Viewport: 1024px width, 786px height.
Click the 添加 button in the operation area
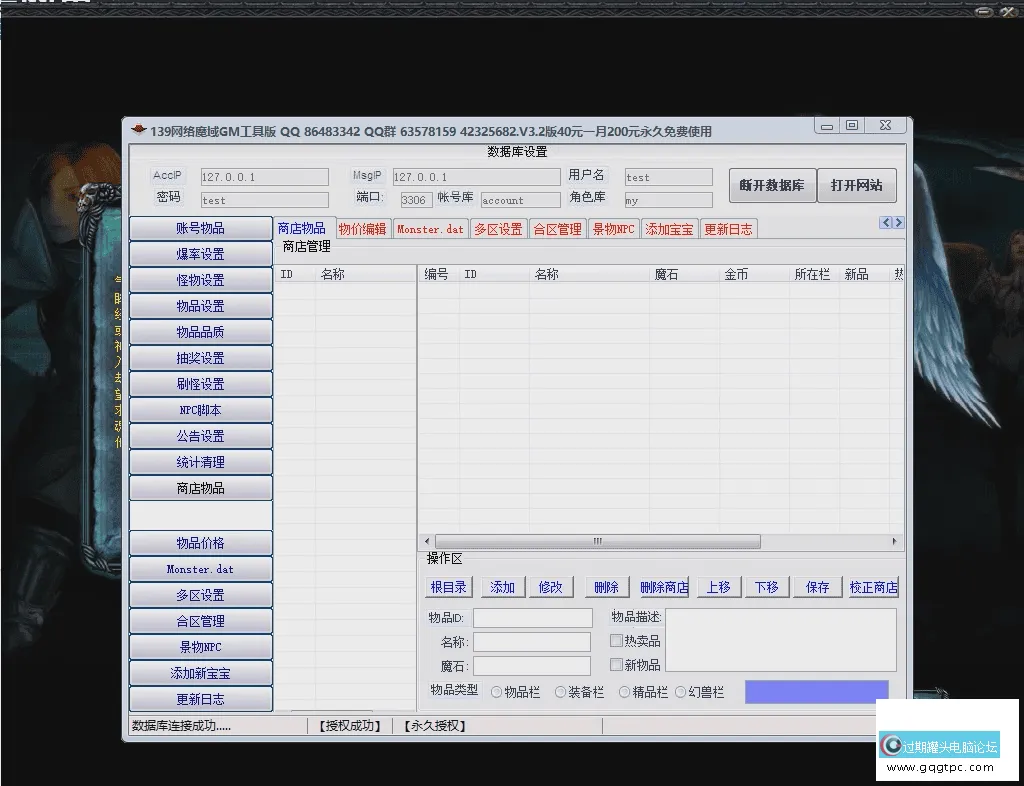[x=502, y=587]
